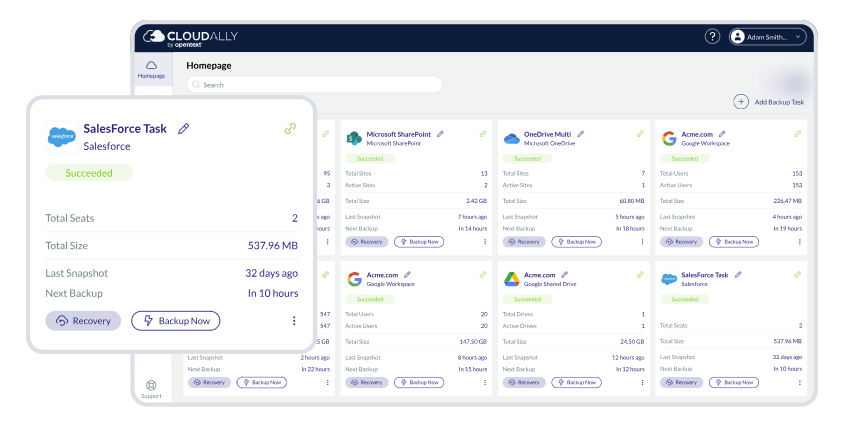The width and height of the screenshot is (844, 424).
Task: Click Succeeded badge on enlarged SalesForce card
Action: coord(89,173)
